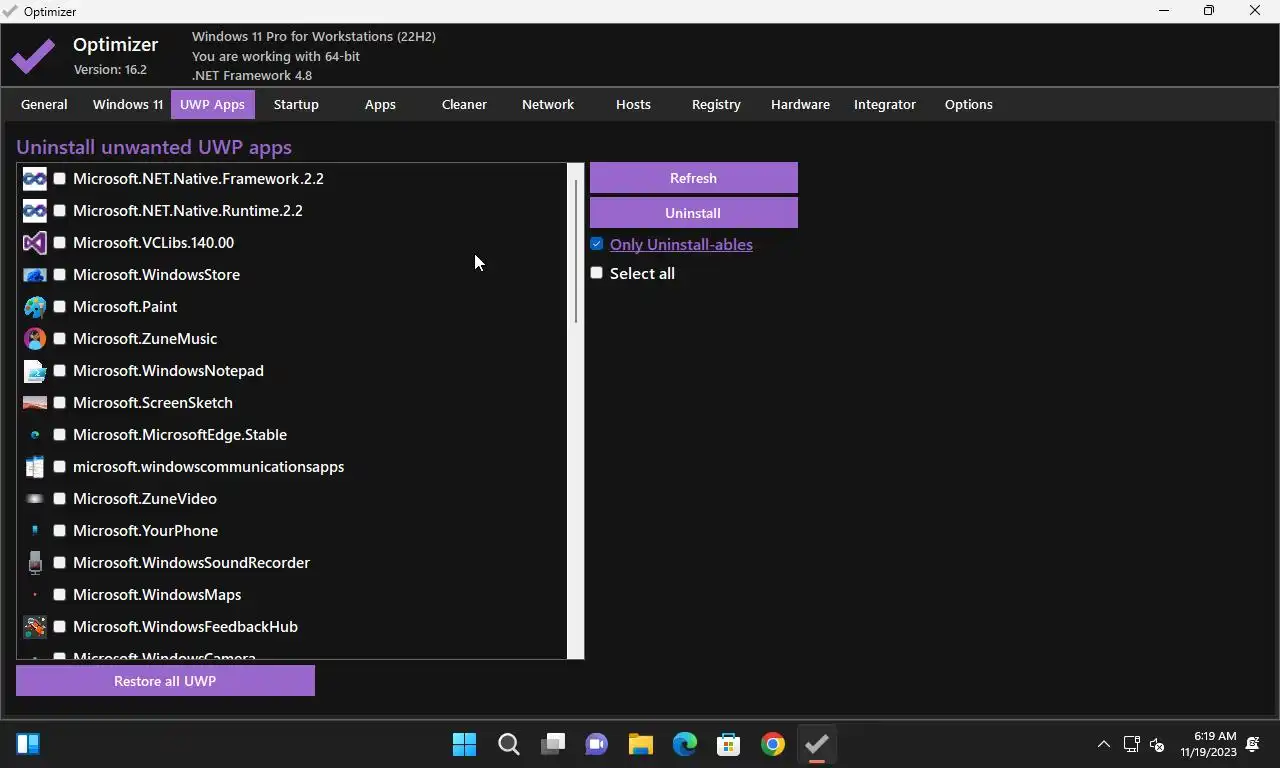This screenshot has height=768, width=1280.
Task: Click the Microsoft.MicrosoftEdge.Stable icon
Action: [x=35, y=435]
